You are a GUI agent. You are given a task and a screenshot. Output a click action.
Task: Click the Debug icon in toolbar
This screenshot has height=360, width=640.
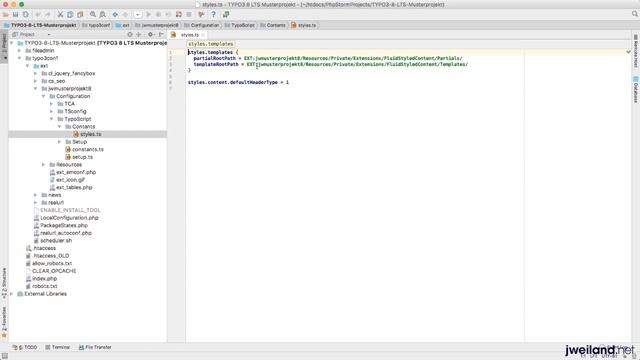158,14
